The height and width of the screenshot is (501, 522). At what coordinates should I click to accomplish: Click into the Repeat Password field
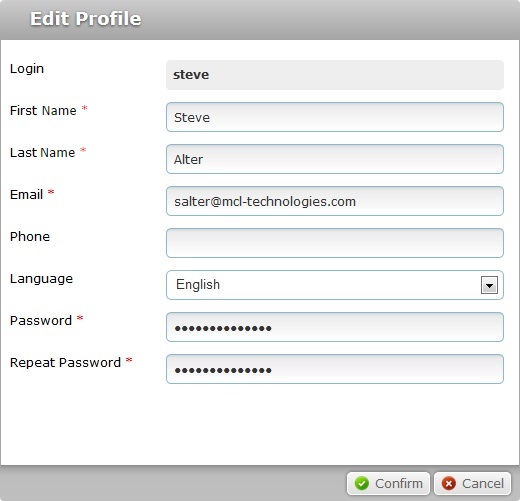335,369
